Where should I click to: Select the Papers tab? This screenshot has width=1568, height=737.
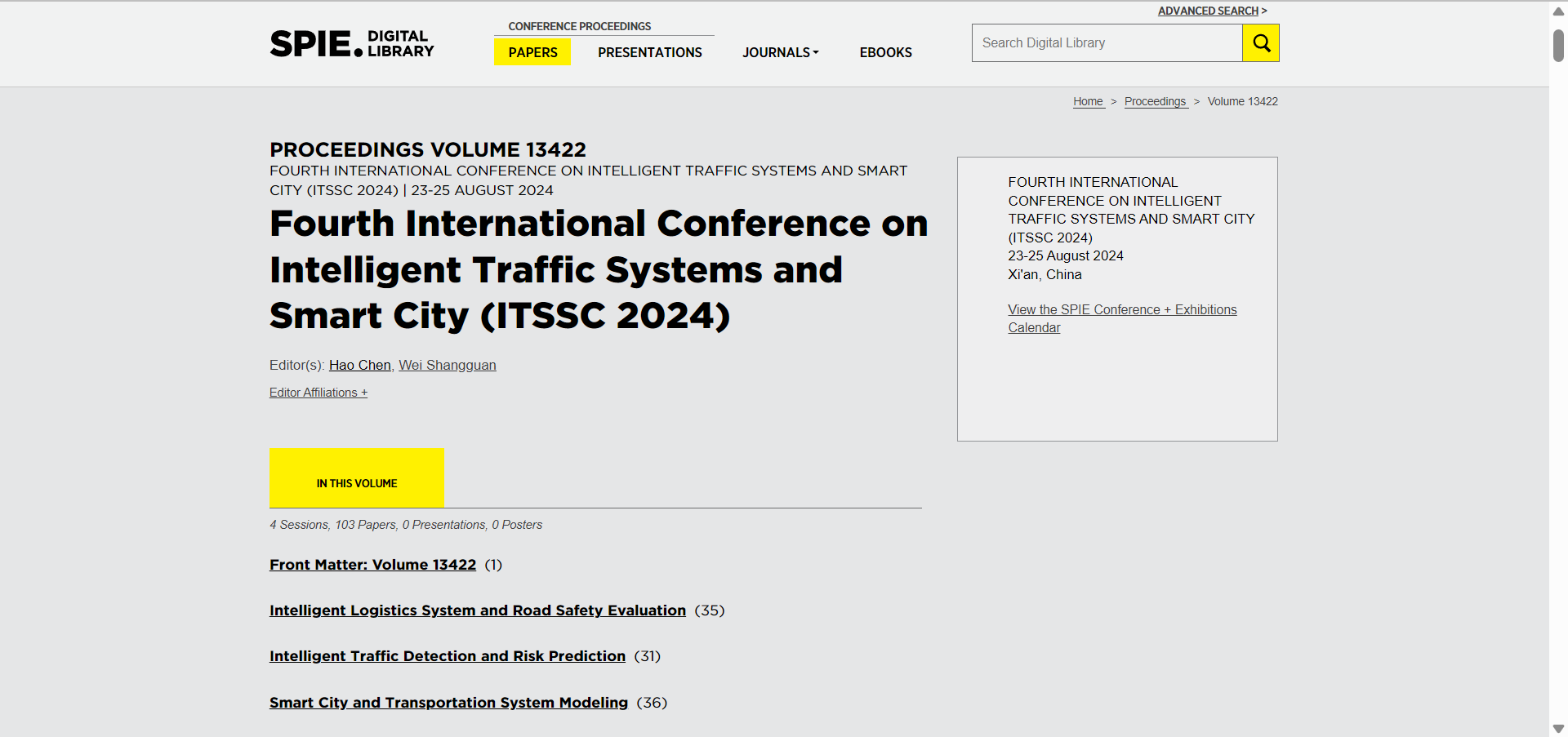click(532, 52)
